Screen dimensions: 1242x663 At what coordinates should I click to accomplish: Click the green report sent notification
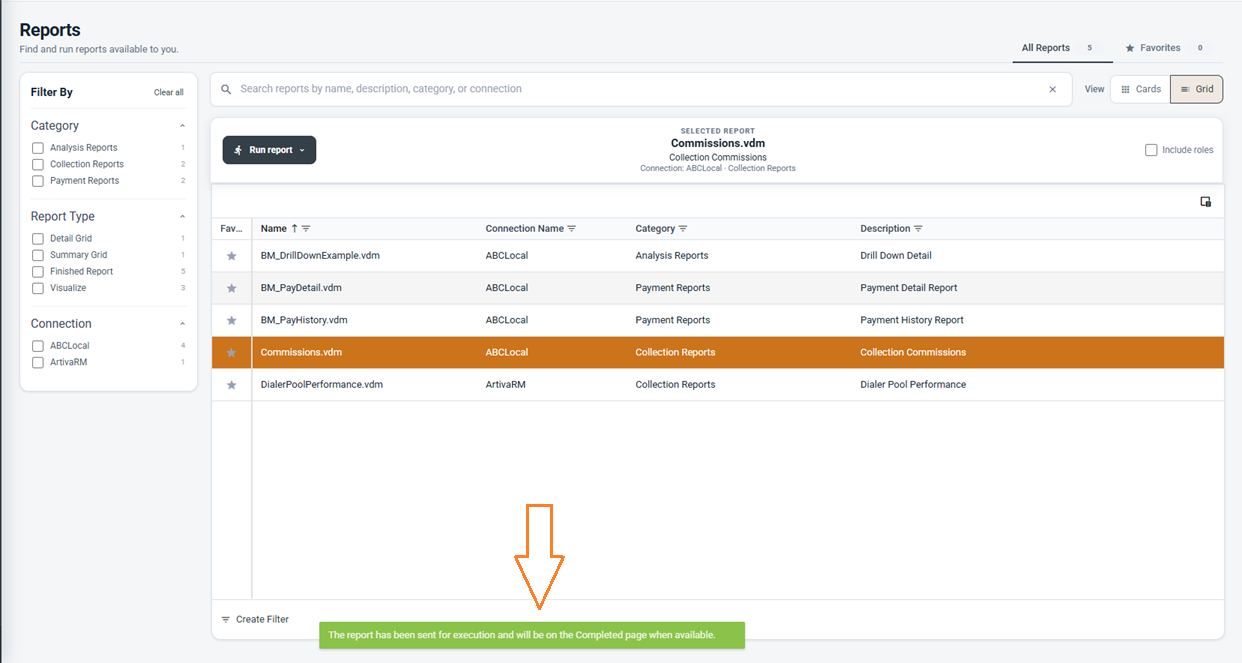click(x=532, y=635)
